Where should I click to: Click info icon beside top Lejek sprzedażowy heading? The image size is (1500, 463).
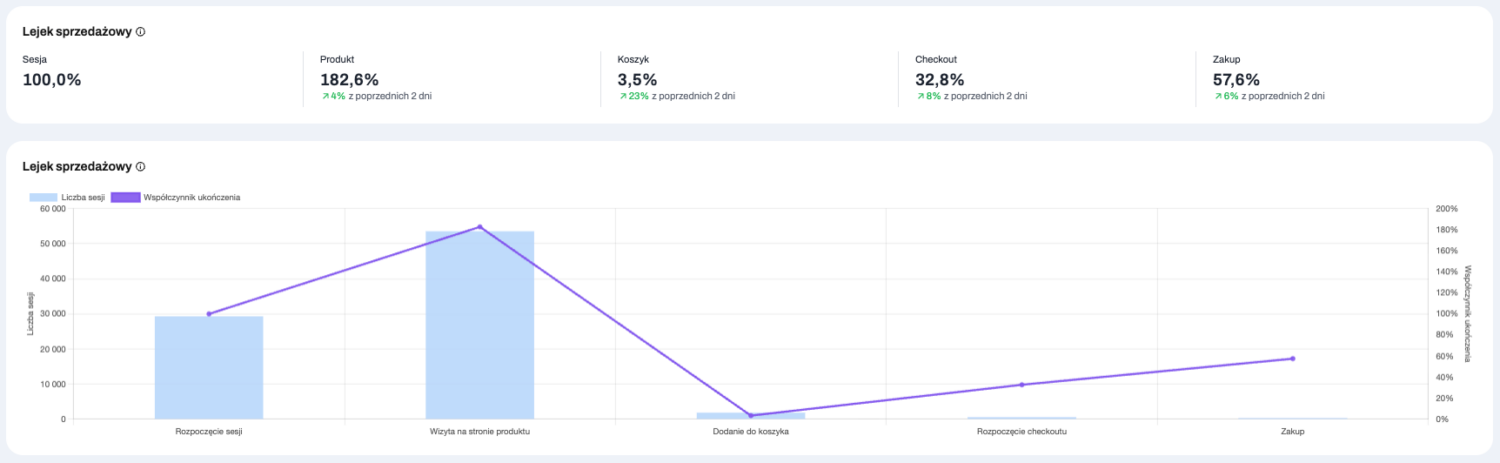(140, 32)
